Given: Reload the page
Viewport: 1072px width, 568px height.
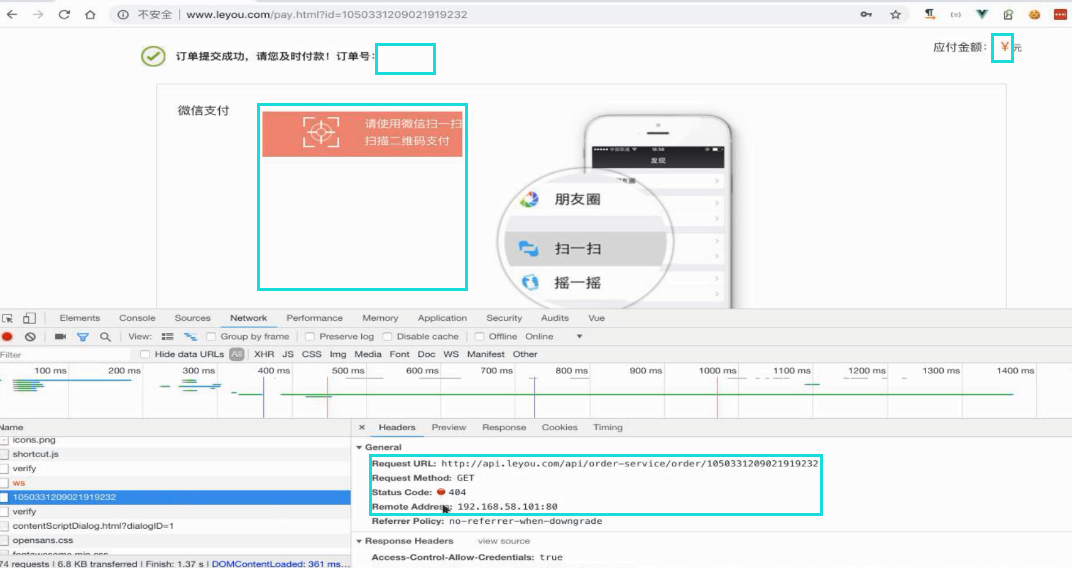Looking at the screenshot, I should [x=64, y=14].
